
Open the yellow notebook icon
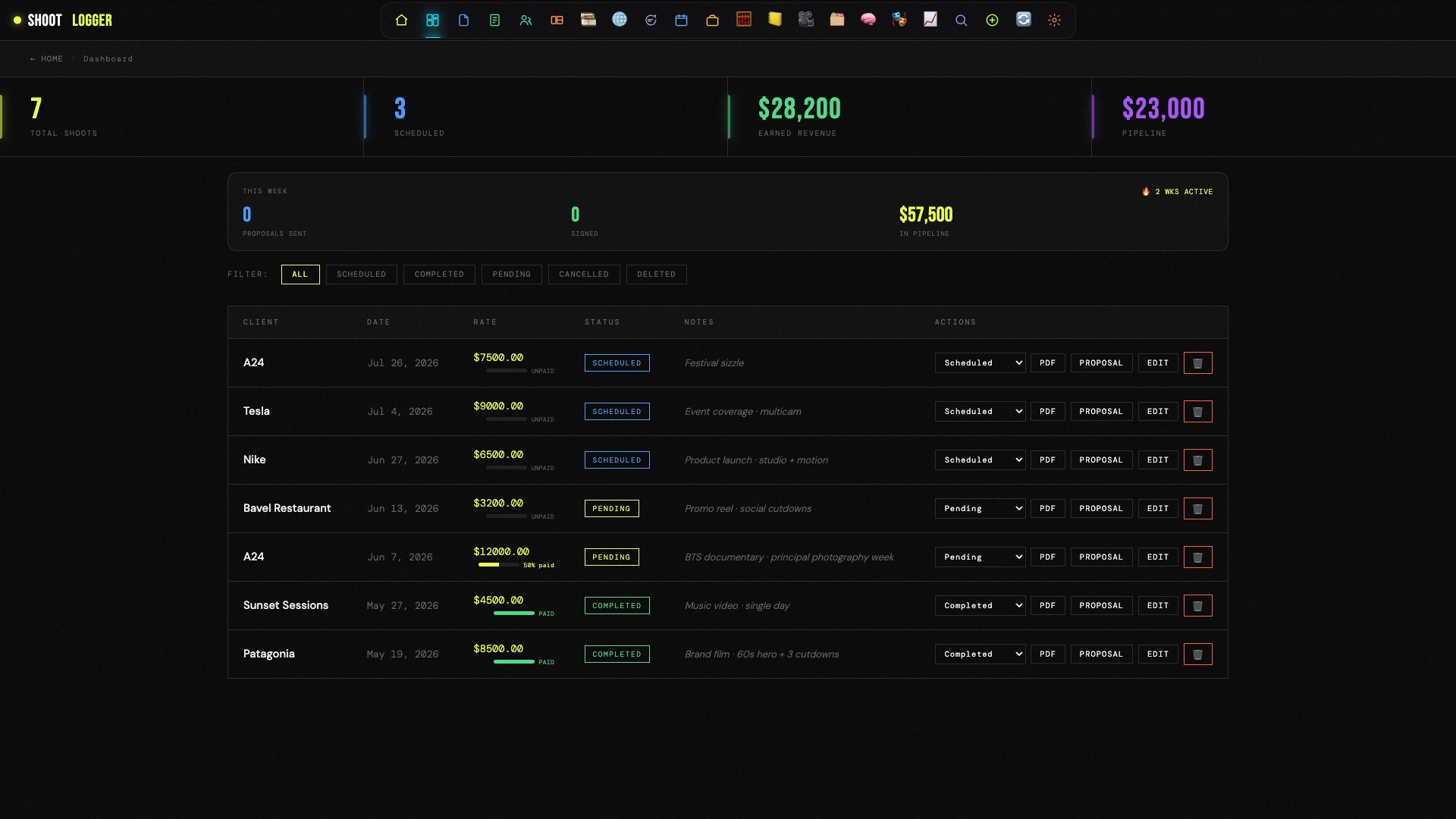click(774, 20)
